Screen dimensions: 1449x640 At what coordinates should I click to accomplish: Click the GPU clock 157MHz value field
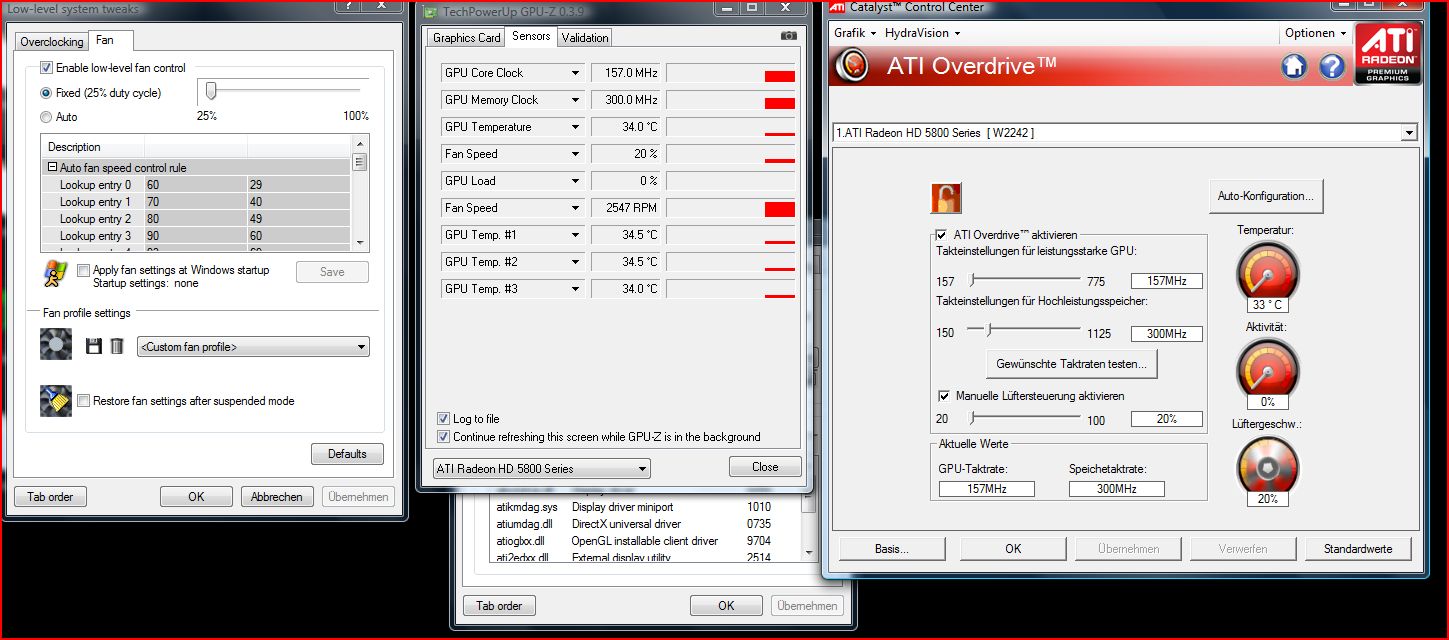(x=1166, y=282)
